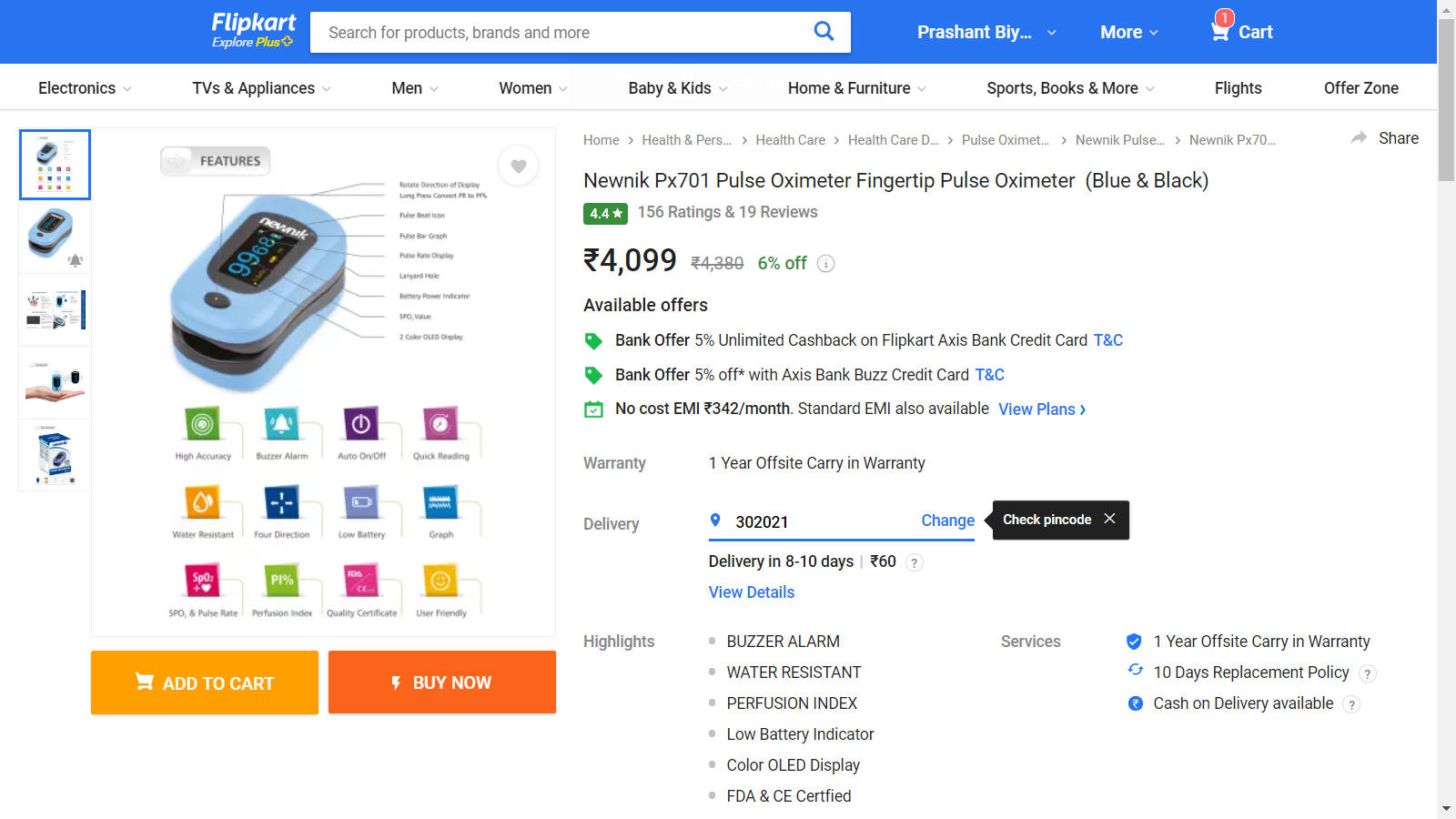The height and width of the screenshot is (819, 1456).
Task: Select the second product thumbnail image
Action: point(55,238)
